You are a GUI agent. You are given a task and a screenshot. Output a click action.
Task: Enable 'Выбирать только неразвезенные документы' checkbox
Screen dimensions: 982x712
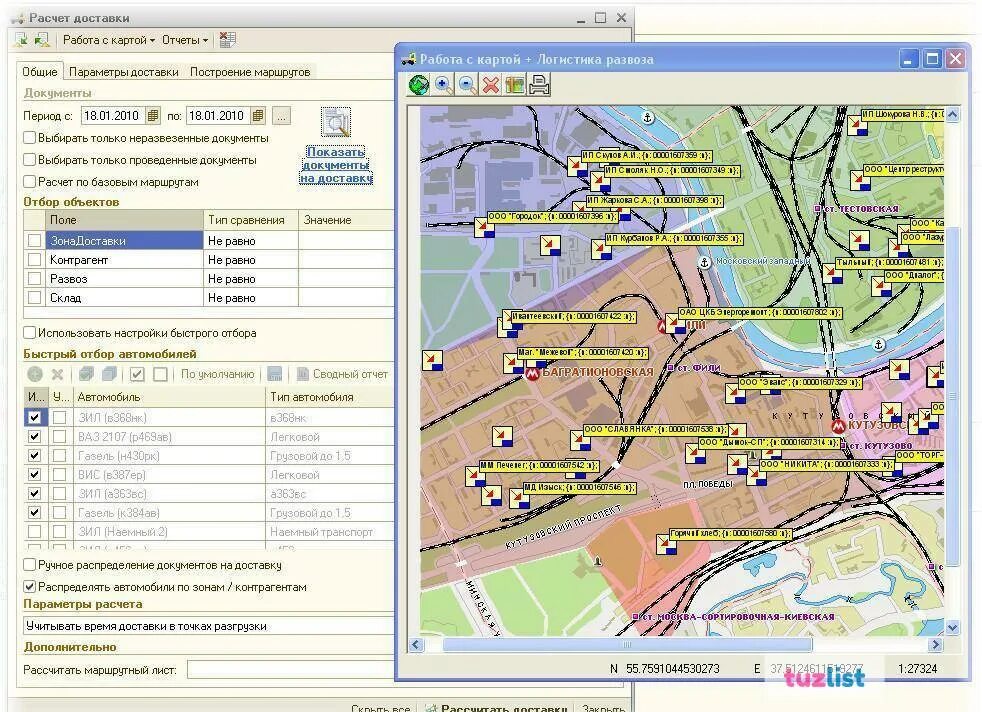coord(29,137)
